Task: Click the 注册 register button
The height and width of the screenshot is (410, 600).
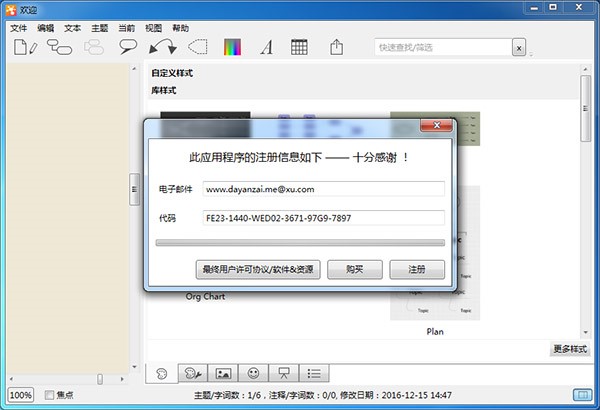Action: (x=417, y=270)
